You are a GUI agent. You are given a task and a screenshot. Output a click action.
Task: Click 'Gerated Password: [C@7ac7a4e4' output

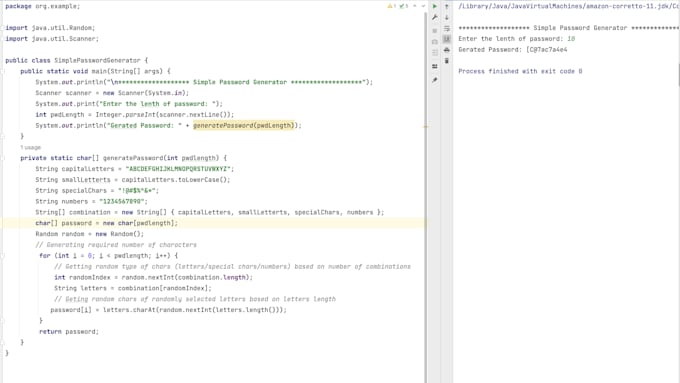point(513,49)
